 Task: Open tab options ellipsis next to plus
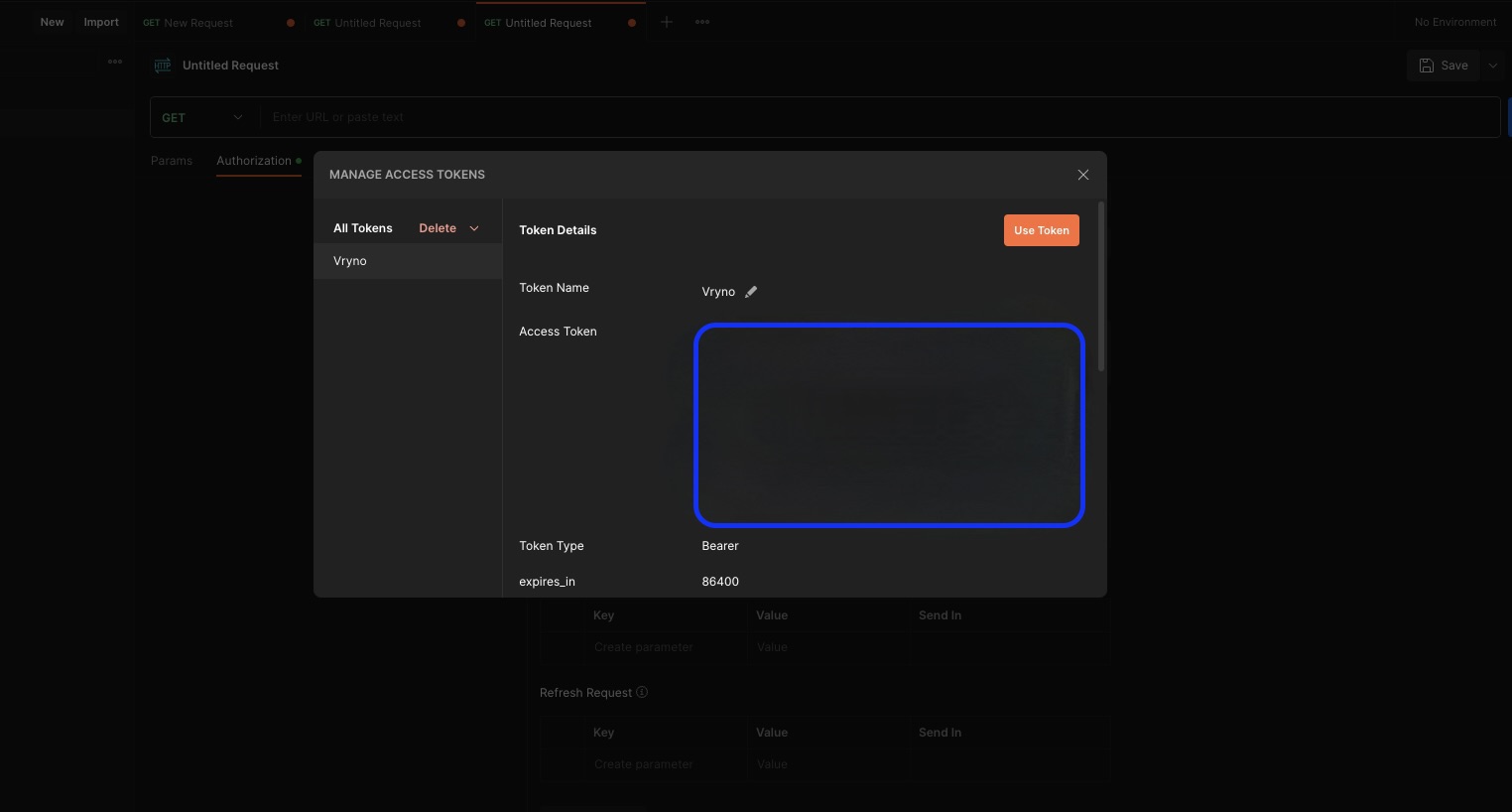click(x=702, y=22)
